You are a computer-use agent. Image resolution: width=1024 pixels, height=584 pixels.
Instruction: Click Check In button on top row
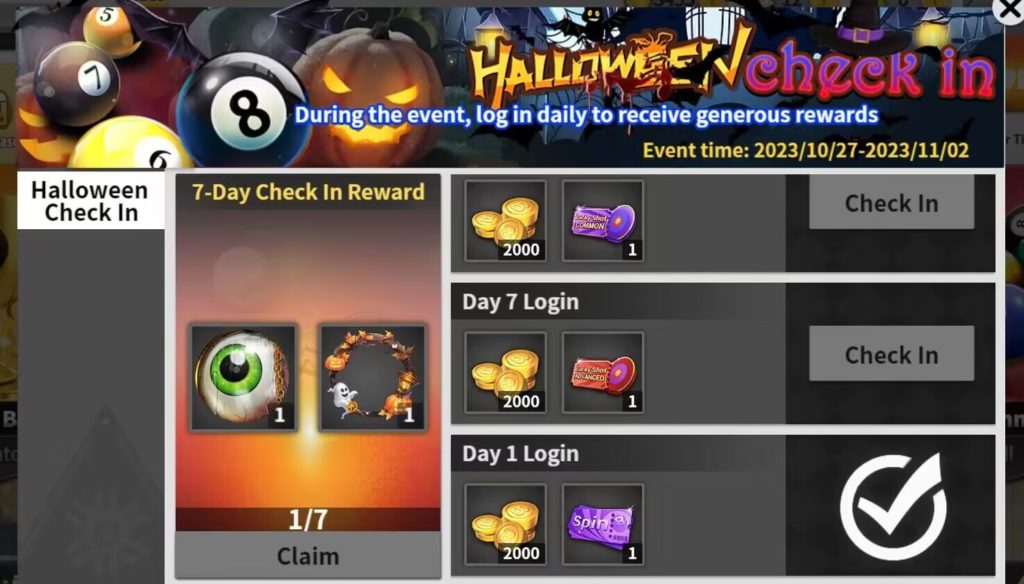[x=891, y=203]
